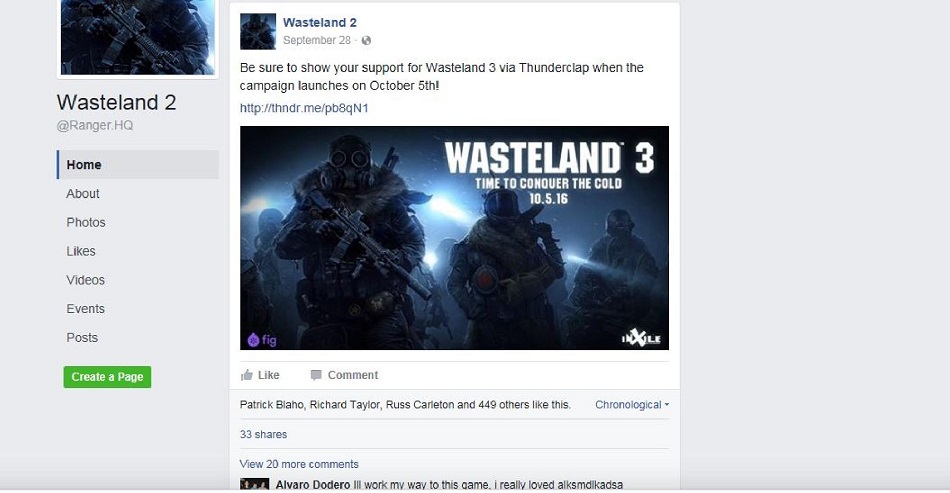Open the 33 shares link

point(264,434)
